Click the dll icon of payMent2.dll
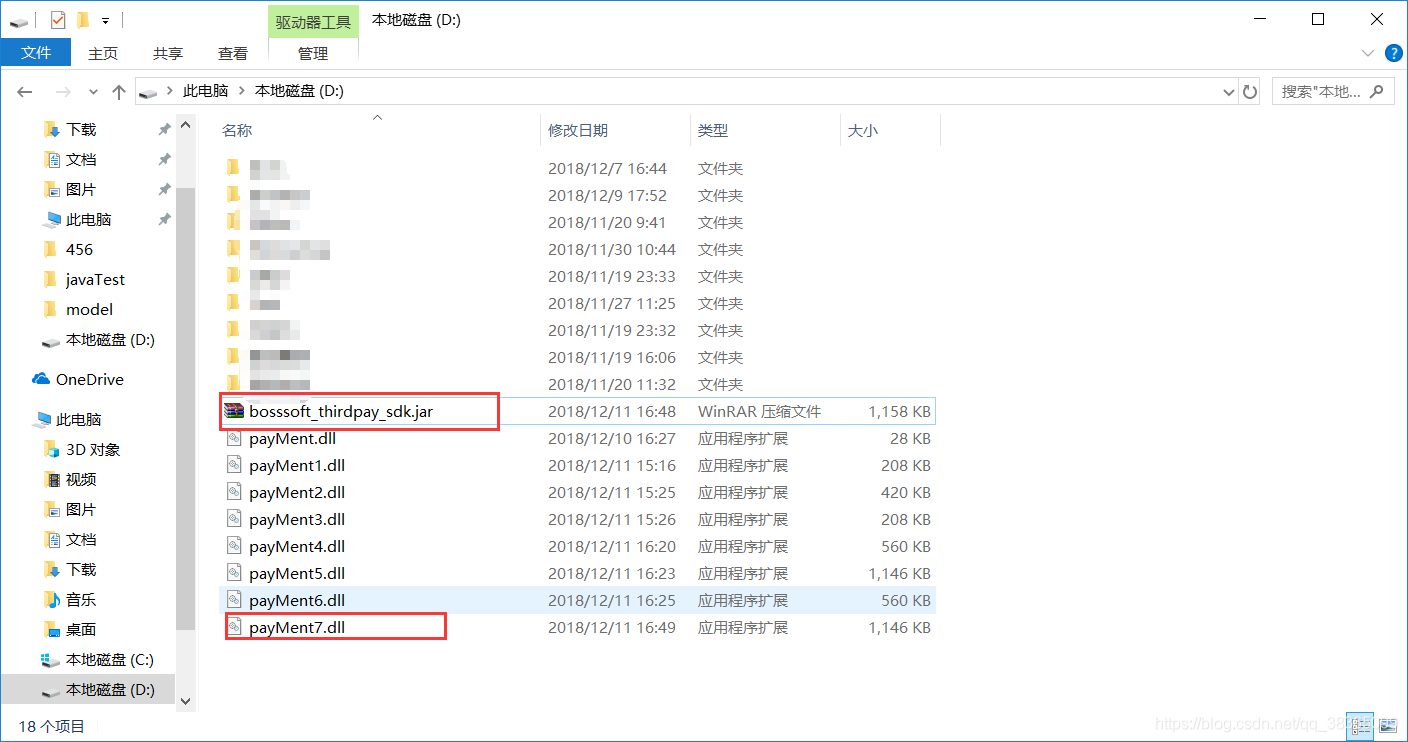This screenshot has width=1408, height=742. point(234,492)
